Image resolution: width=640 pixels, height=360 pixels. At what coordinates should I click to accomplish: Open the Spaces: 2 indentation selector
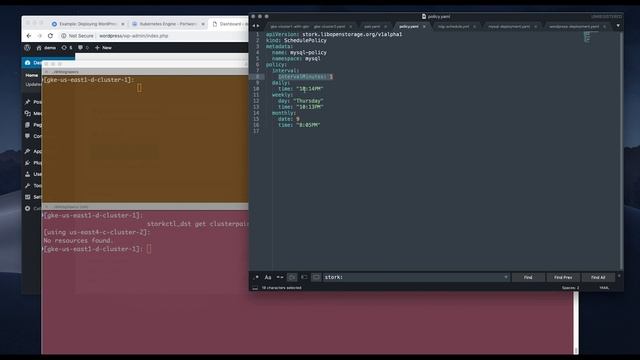coord(570,288)
